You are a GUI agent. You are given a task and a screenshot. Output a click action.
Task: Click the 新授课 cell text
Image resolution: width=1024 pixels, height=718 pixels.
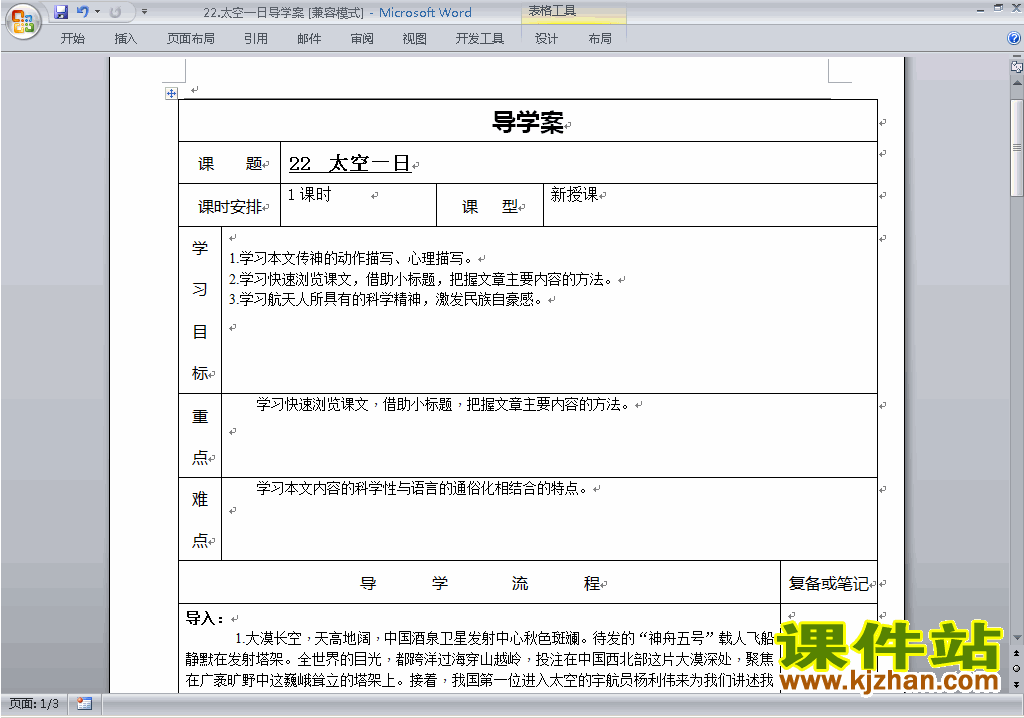[574, 195]
